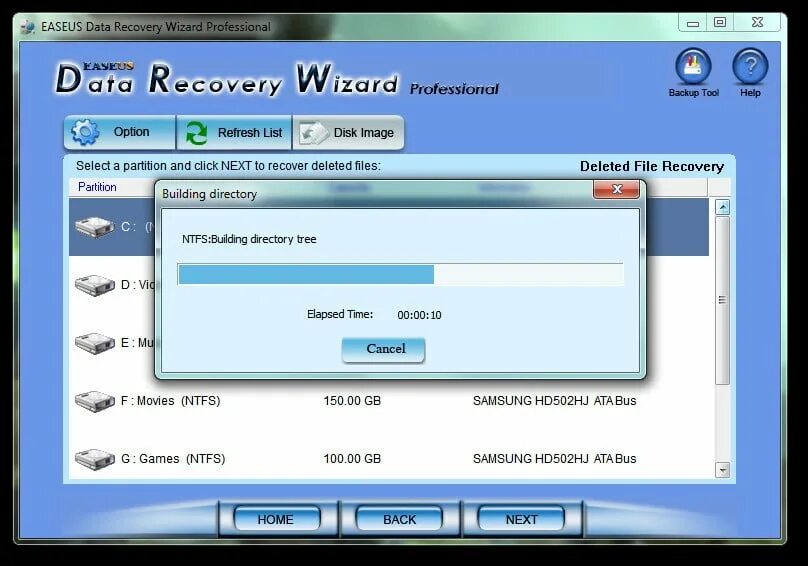Image resolution: width=808 pixels, height=566 pixels.
Task: Click the 150.00 GB capacity value
Action: pyautogui.click(x=352, y=401)
